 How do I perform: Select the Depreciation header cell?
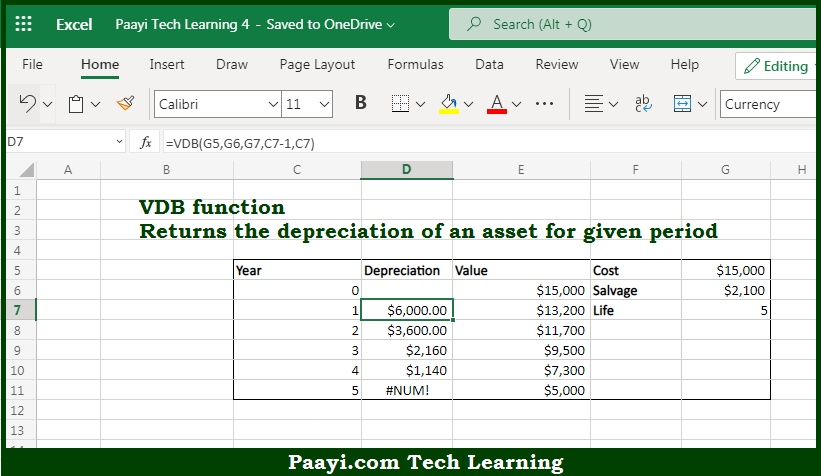coord(407,270)
